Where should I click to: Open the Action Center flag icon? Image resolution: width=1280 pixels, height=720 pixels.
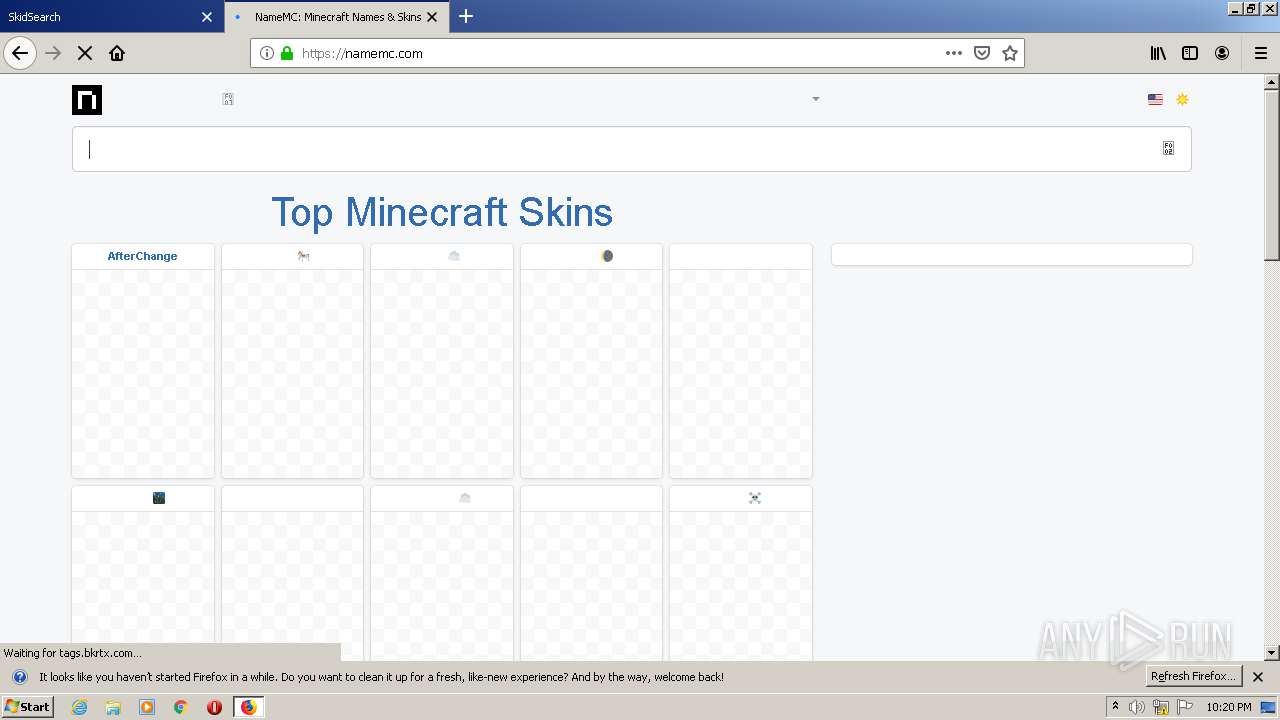click(1184, 707)
